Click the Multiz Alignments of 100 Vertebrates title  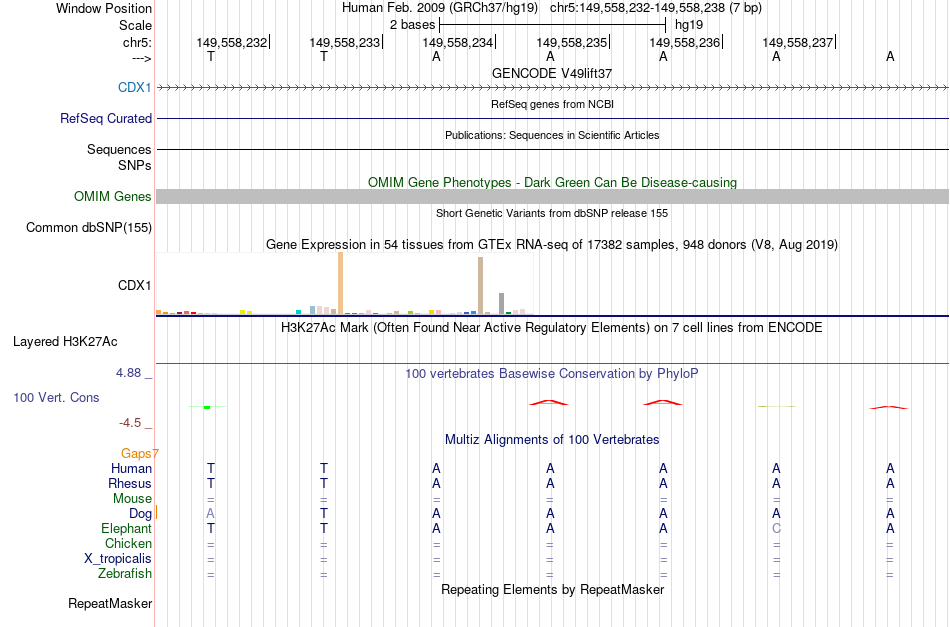(x=552, y=439)
